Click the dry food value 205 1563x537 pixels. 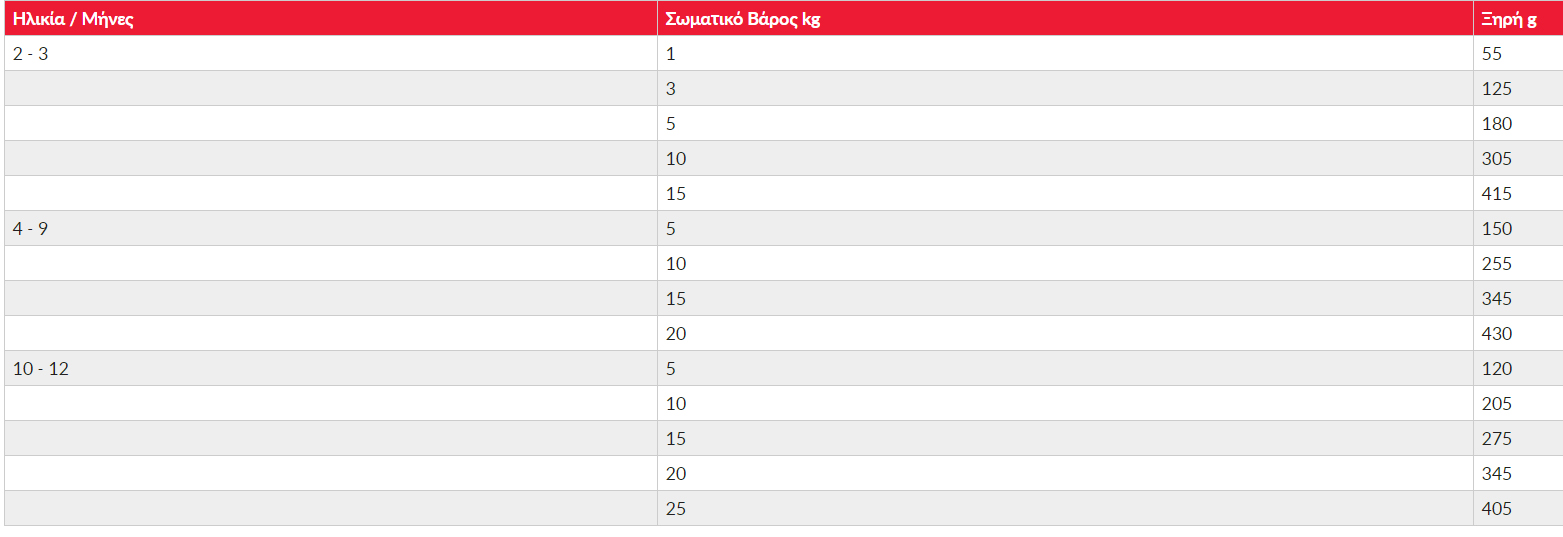1517,404
